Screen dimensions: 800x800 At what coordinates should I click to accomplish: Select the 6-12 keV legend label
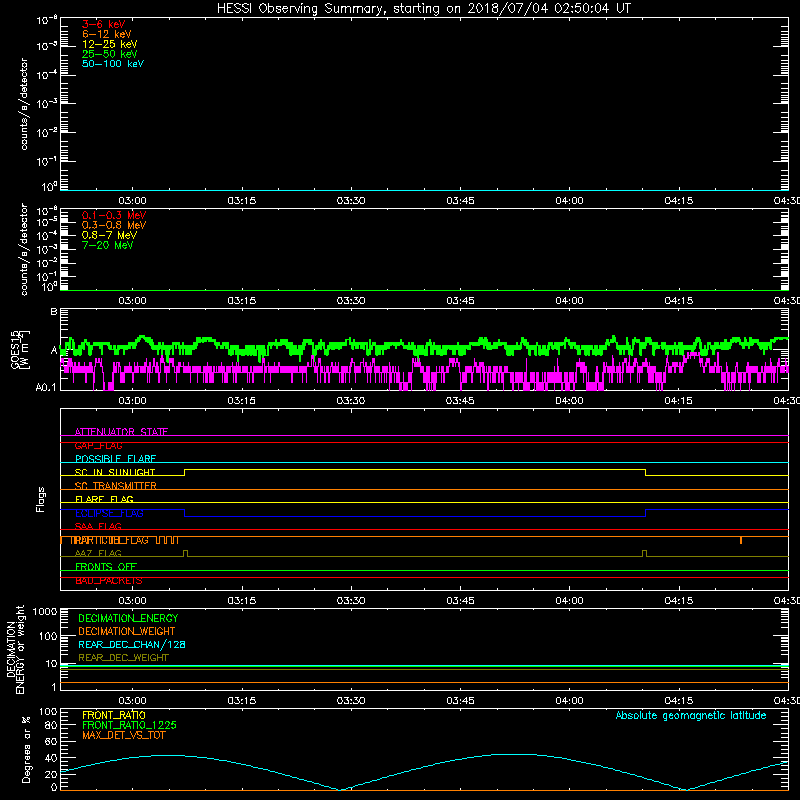pos(107,34)
